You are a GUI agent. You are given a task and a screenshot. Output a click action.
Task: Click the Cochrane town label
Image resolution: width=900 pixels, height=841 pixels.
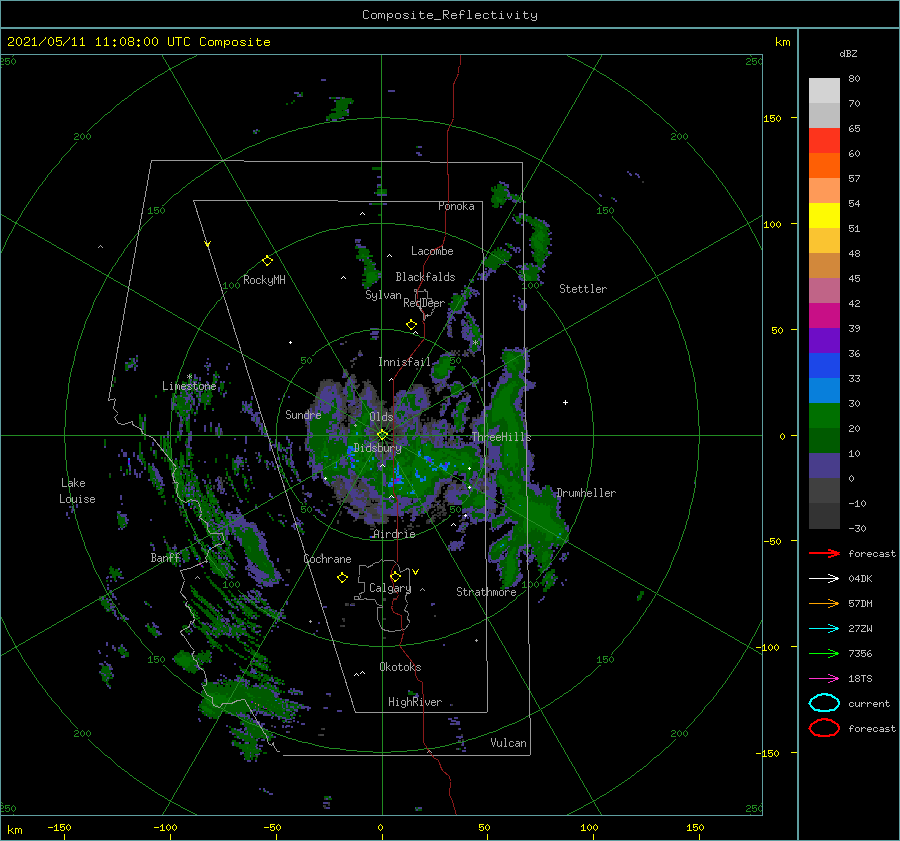pos(327,559)
